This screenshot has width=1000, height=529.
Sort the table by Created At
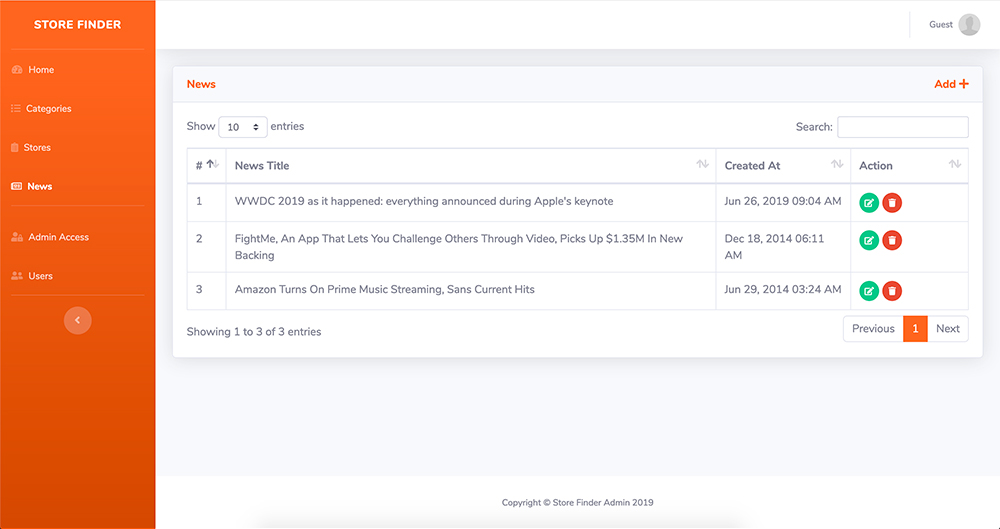pos(783,165)
